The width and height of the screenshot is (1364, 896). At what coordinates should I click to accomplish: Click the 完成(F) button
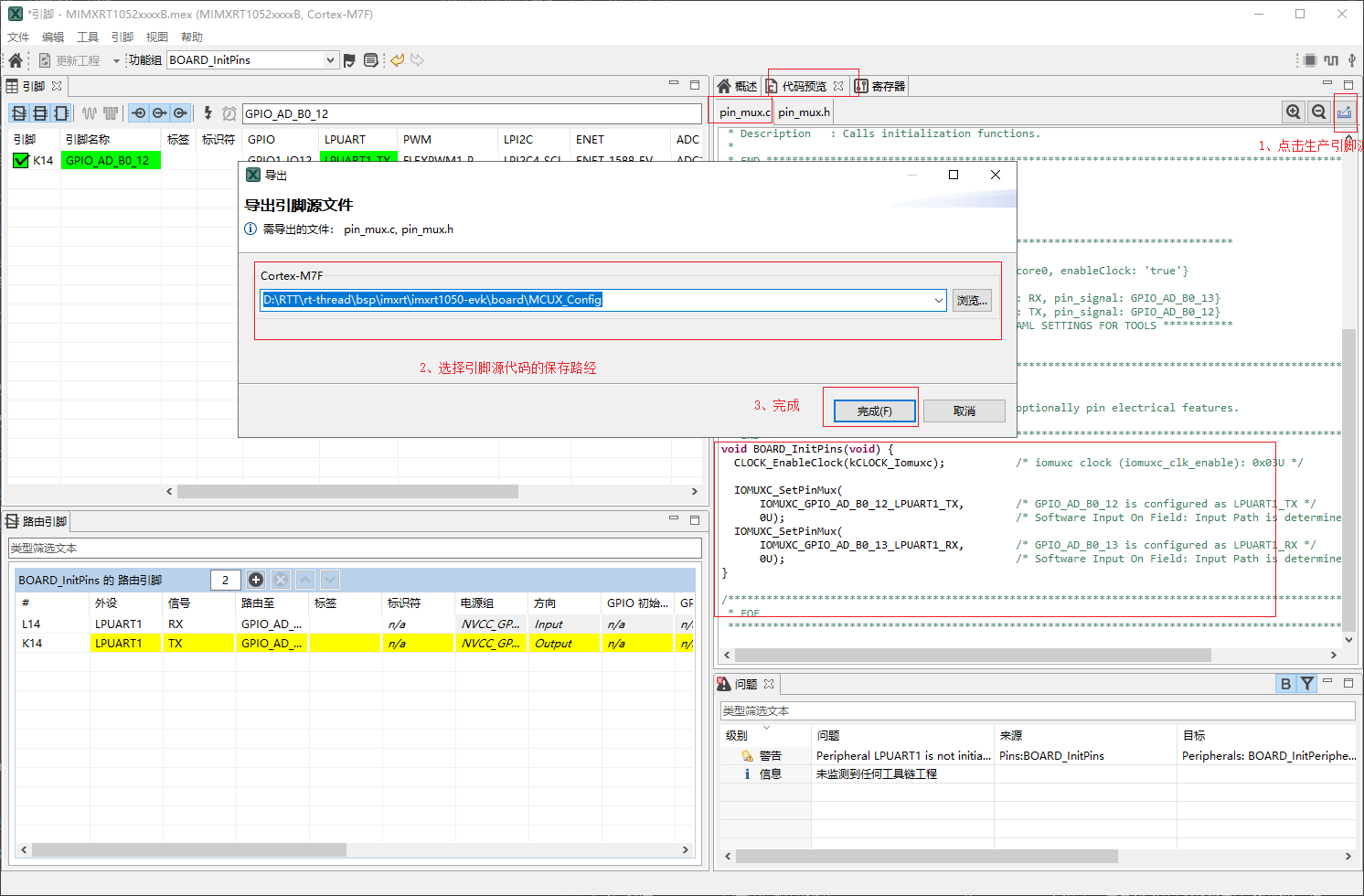pyautogui.click(x=874, y=411)
